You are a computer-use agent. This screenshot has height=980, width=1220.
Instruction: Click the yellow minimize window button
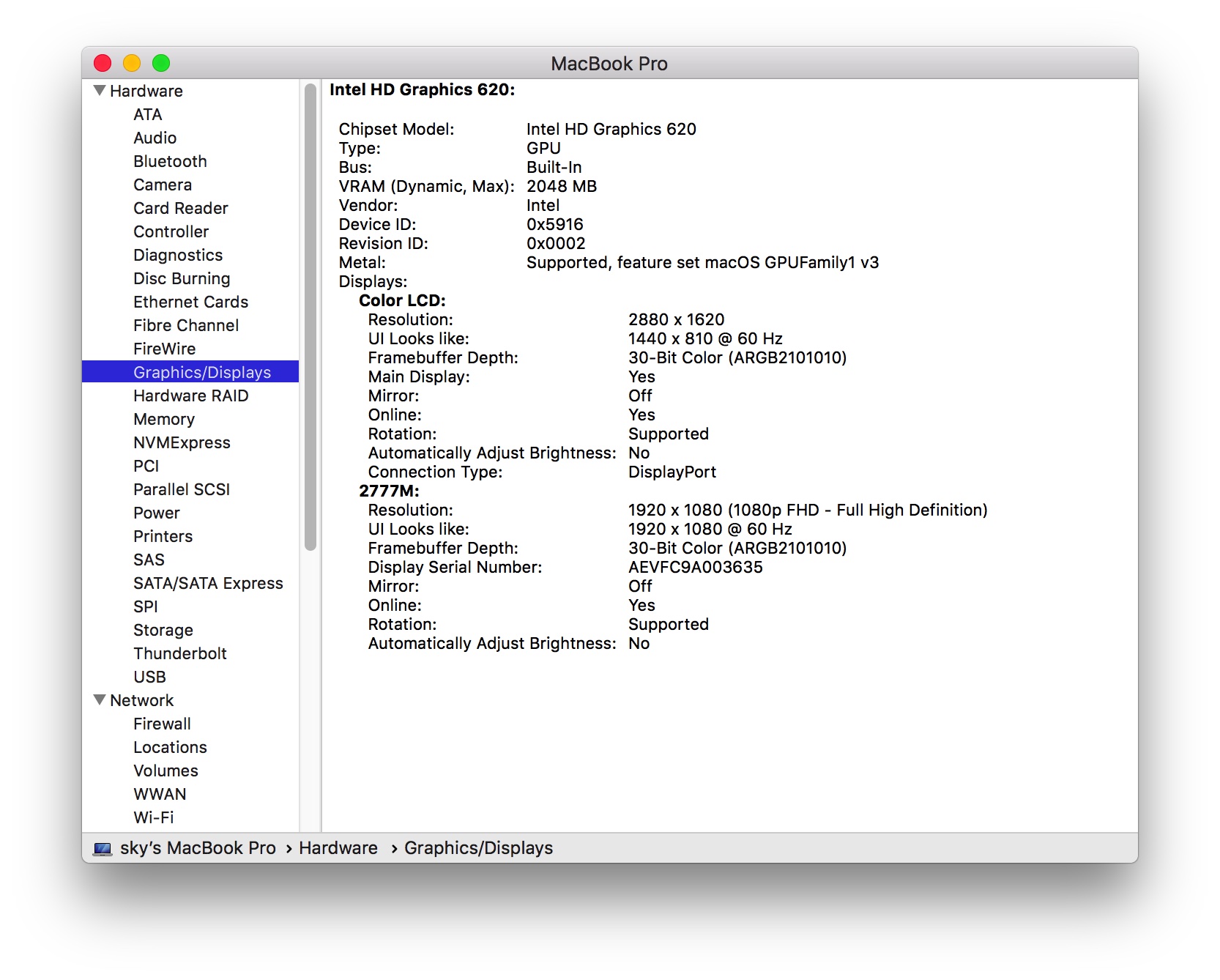pyautogui.click(x=132, y=63)
